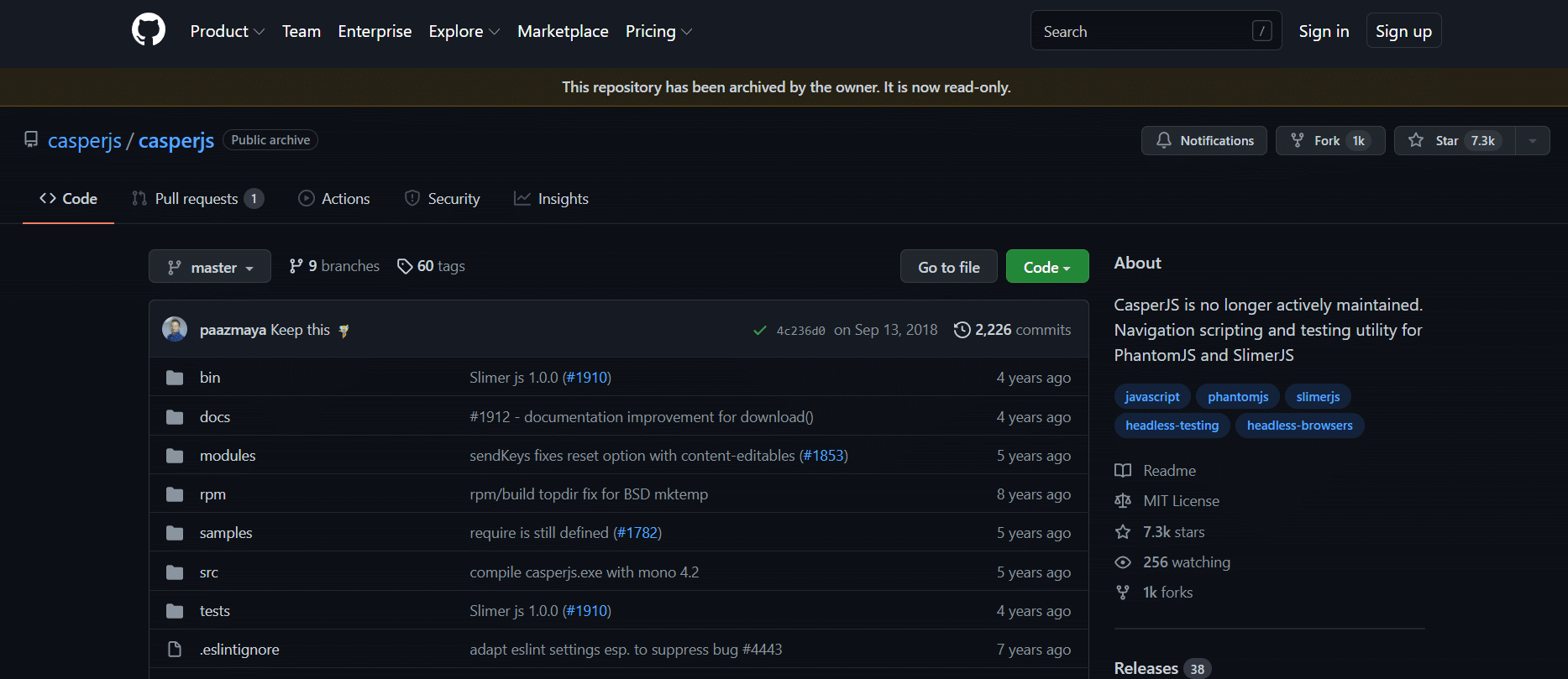Viewport: 1568px width, 679px height.
Task: Open the 'rpm/build topdir fix for BSD mktemp' commit
Action: 589,494
